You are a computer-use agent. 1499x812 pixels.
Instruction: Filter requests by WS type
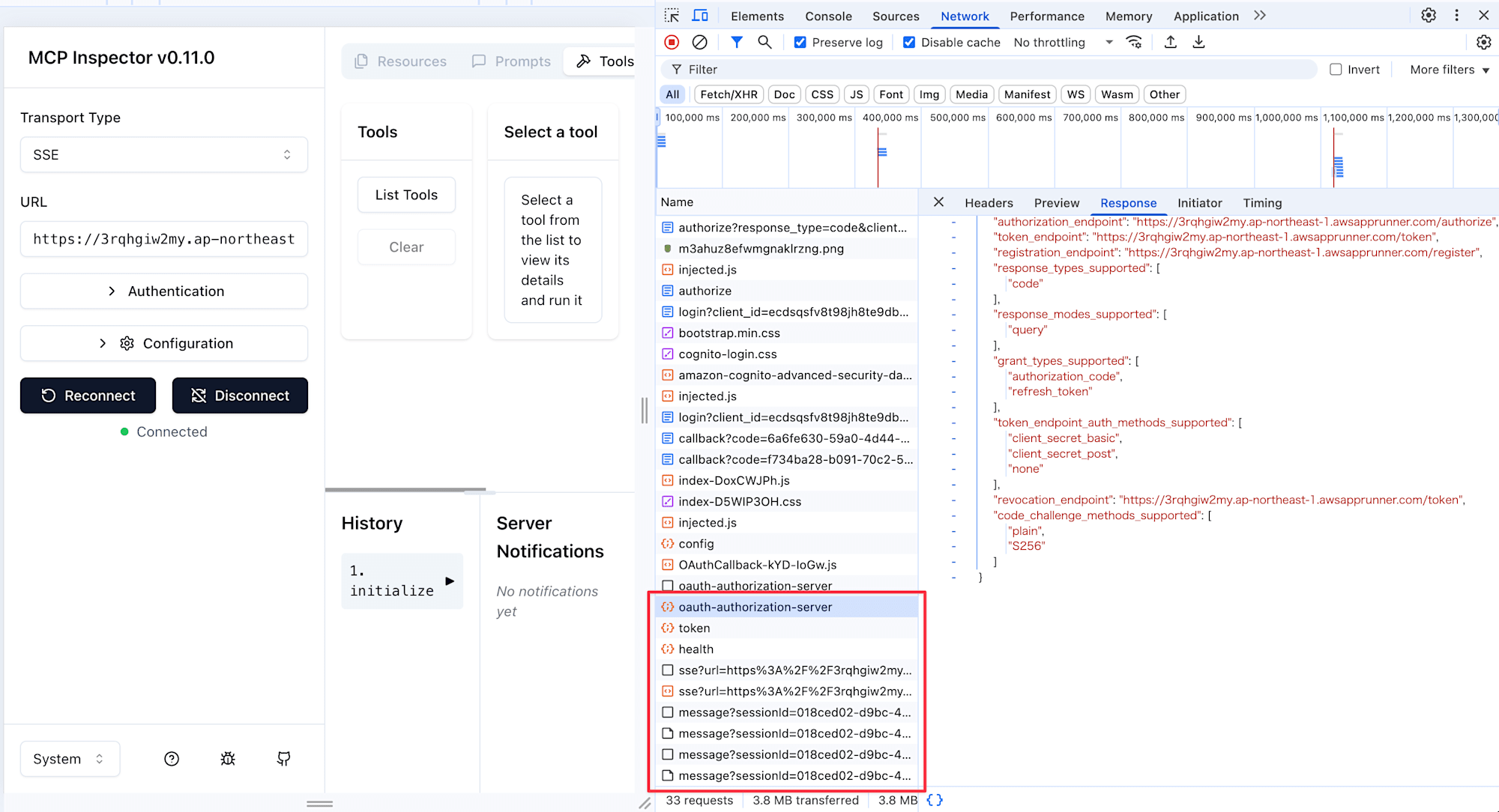pyautogui.click(x=1076, y=94)
